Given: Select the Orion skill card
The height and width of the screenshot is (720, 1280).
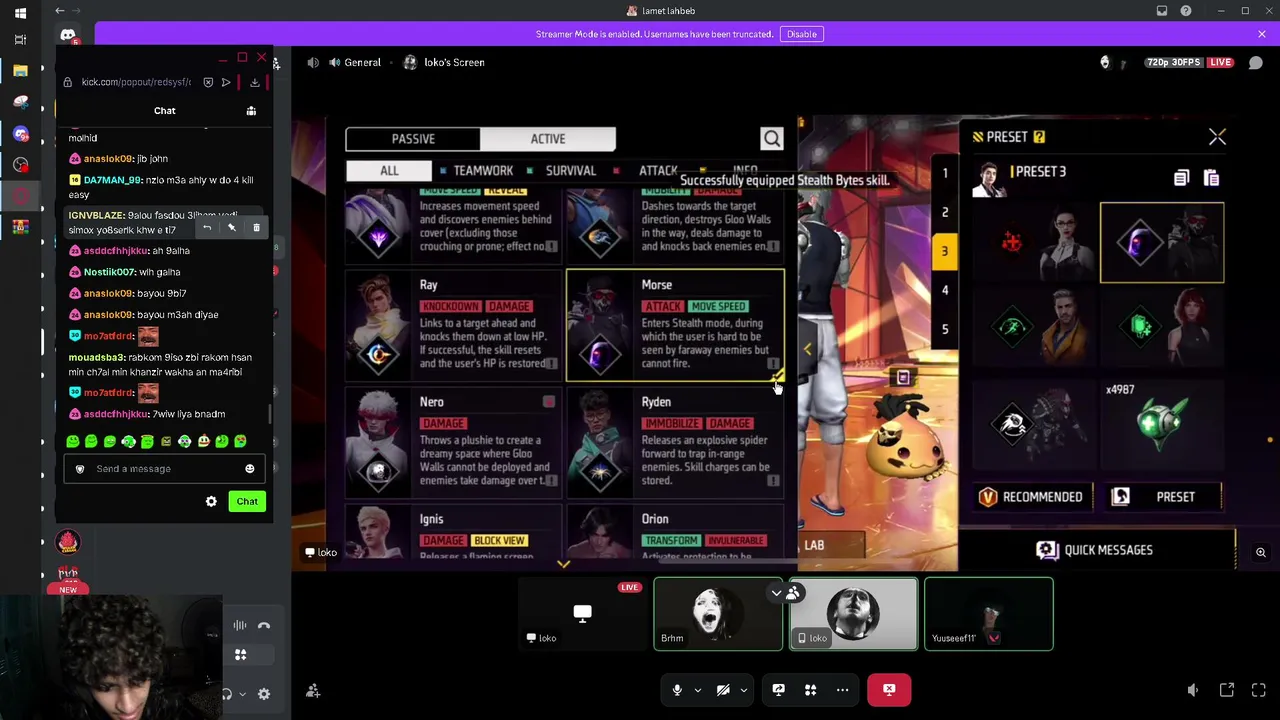Looking at the screenshot, I should (x=675, y=531).
